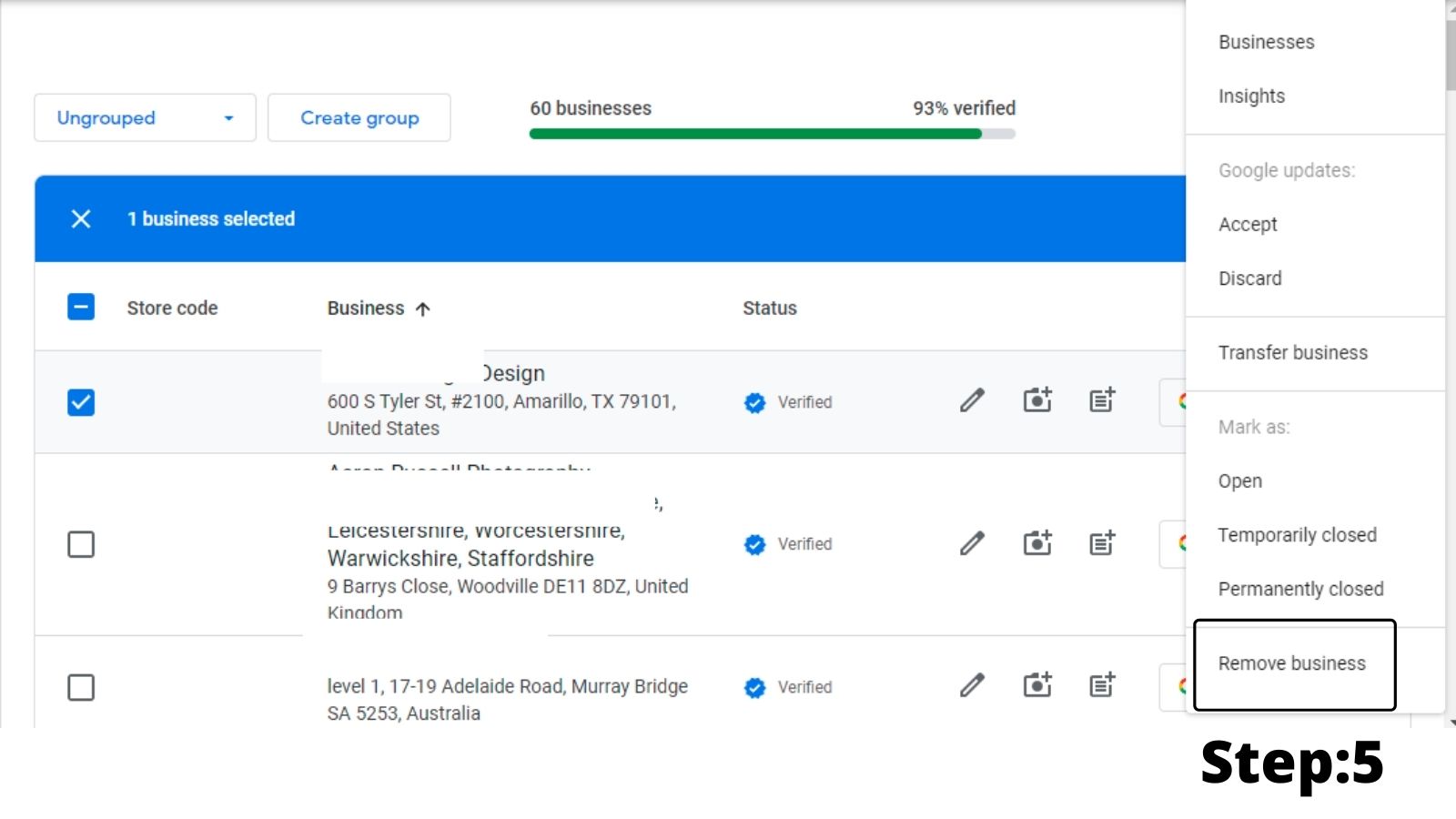Mark the business as Open
The image size is (1456, 819).
coord(1239,481)
